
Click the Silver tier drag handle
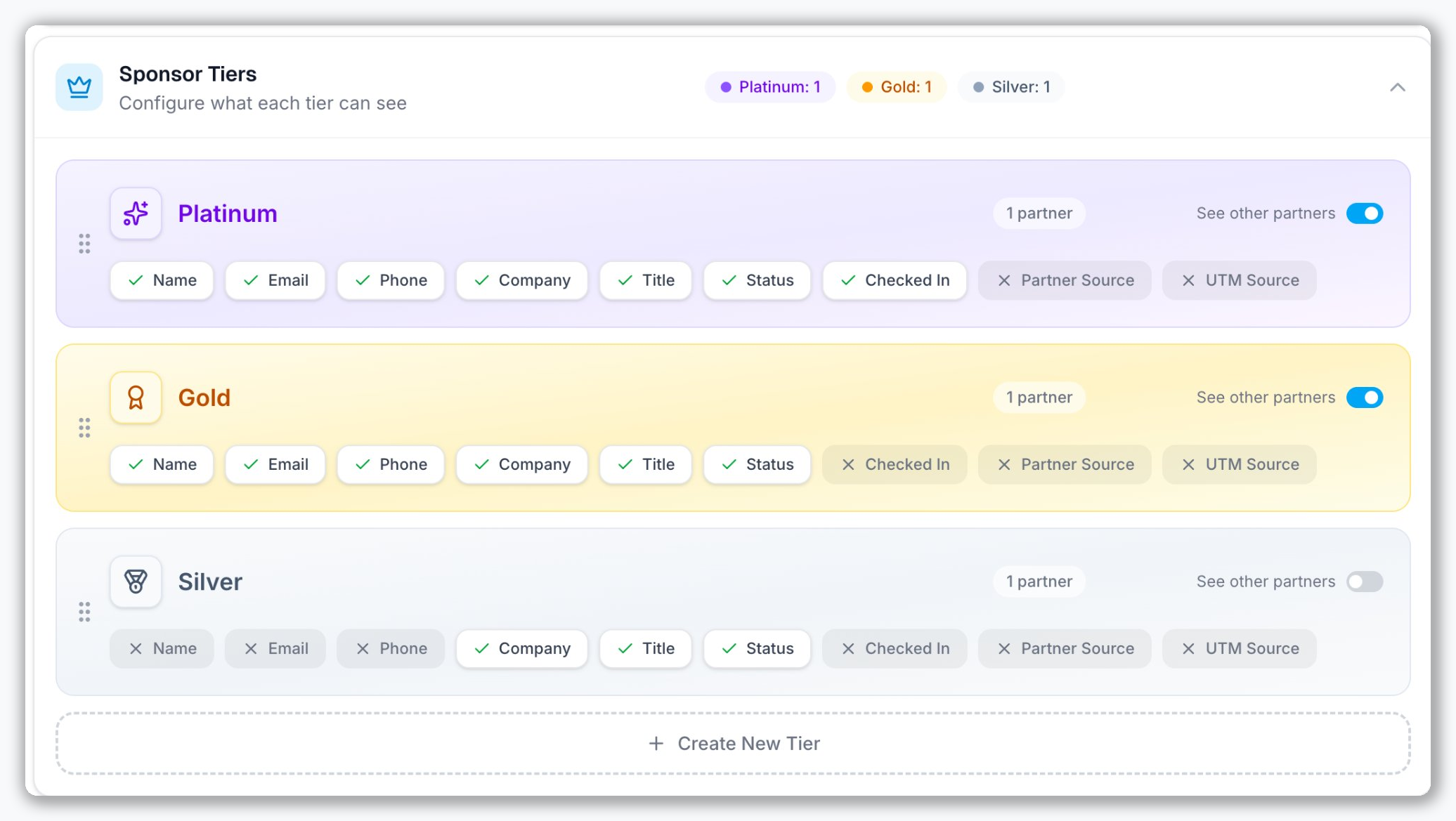coord(85,612)
